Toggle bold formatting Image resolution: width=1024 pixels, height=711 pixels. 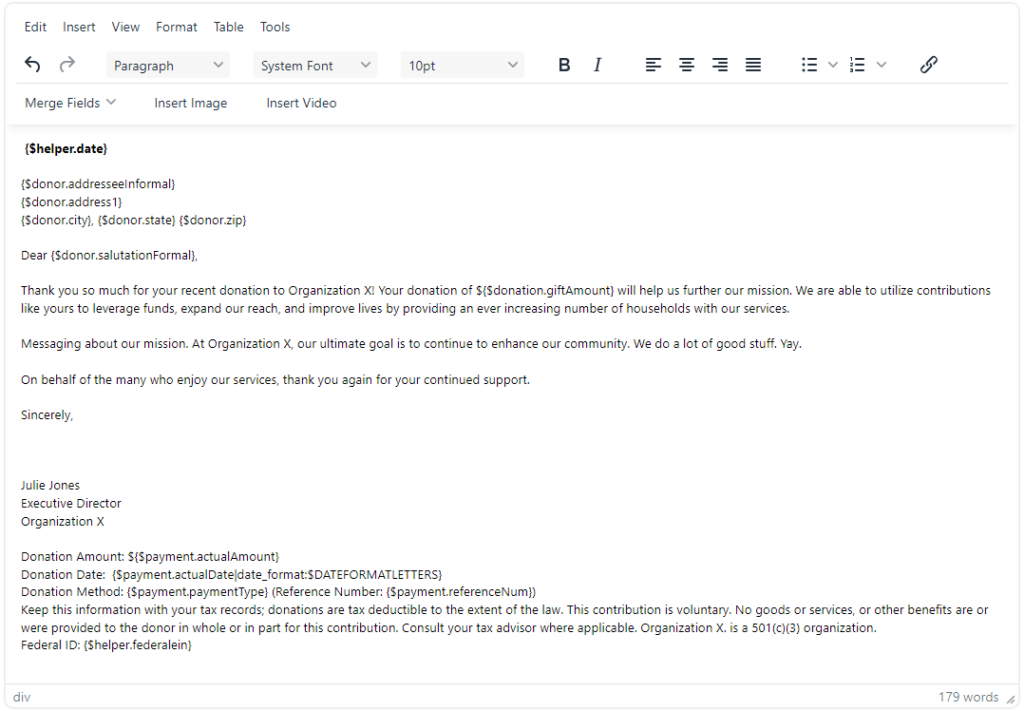coord(564,65)
